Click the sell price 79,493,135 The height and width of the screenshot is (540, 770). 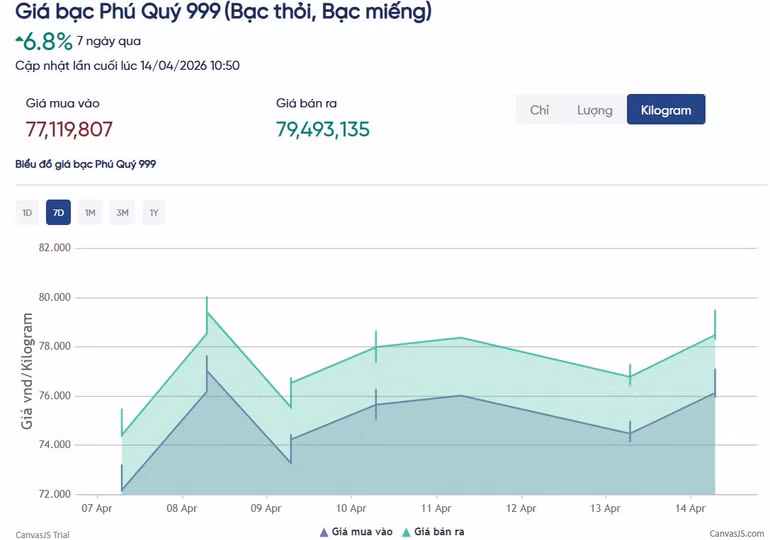321,129
